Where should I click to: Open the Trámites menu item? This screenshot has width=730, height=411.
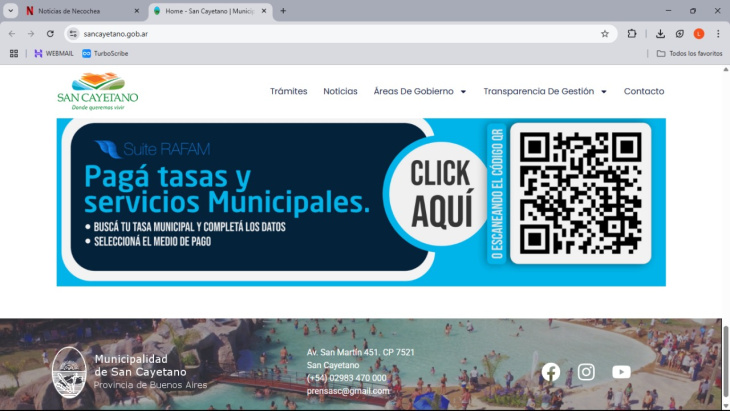click(289, 91)
